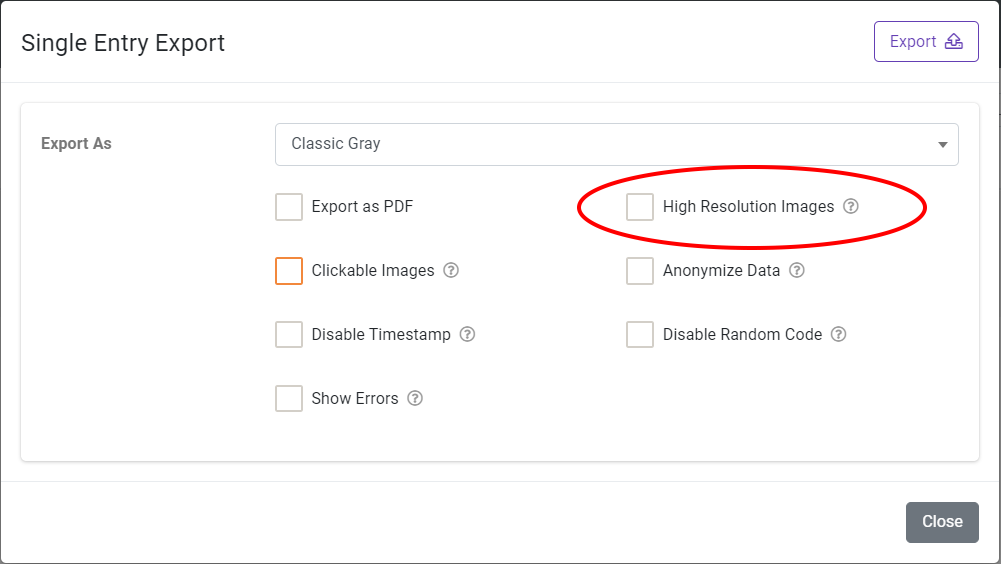1001x564 pixels.
Task: Click the arrow of the Export As dropdown
Action: coord(942,145)
